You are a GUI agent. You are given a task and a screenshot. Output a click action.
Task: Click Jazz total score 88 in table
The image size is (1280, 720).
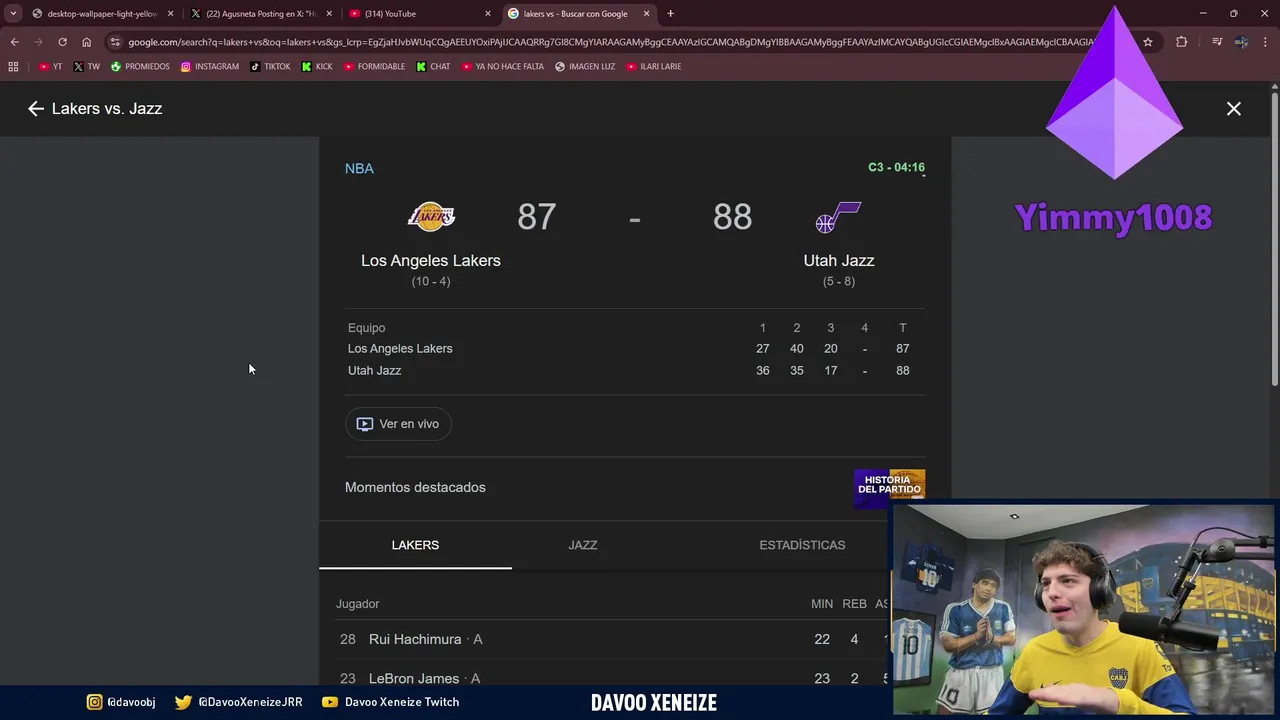click(903, 371)
